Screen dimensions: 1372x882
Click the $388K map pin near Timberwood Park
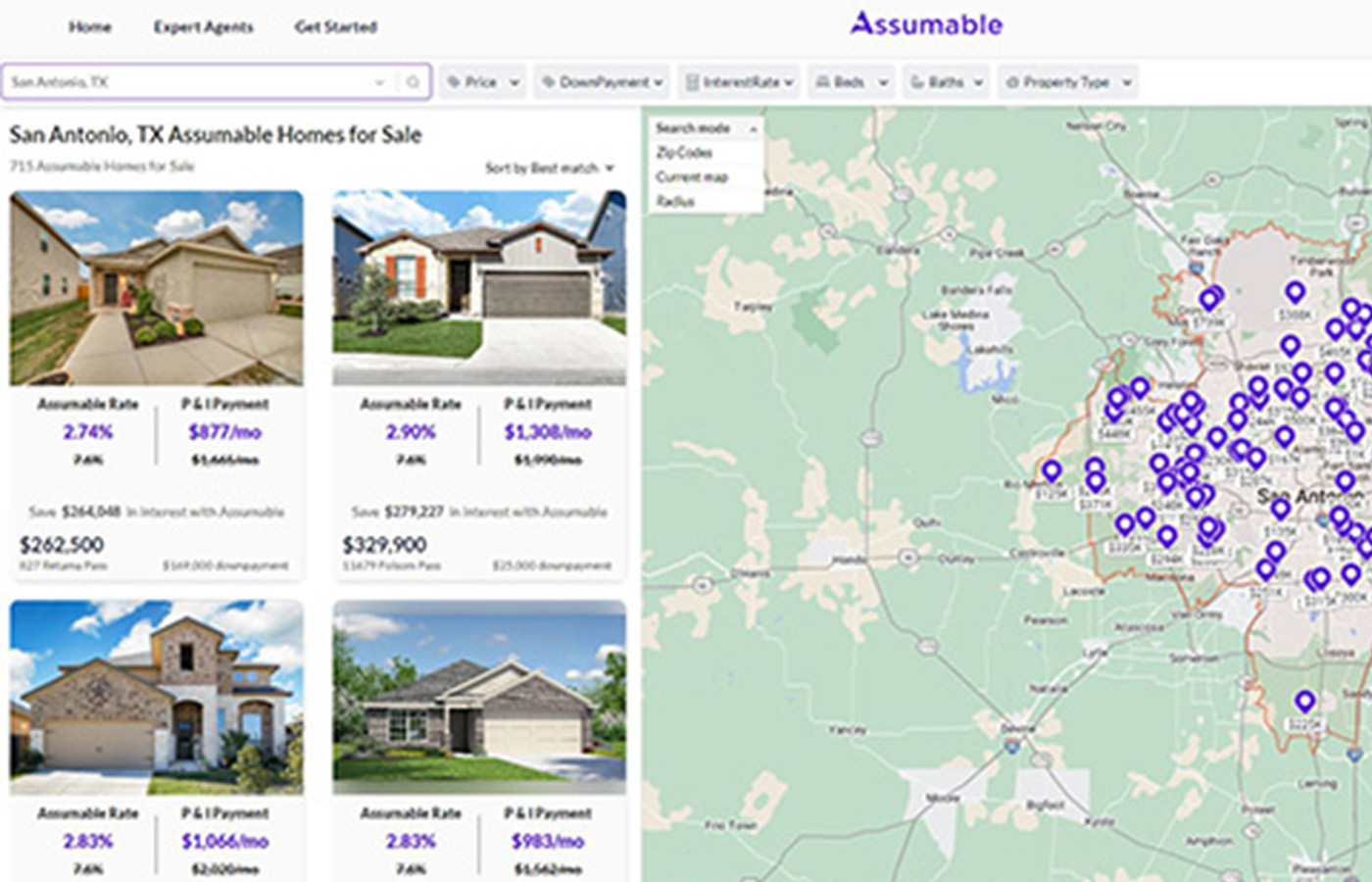[1295, 293]
